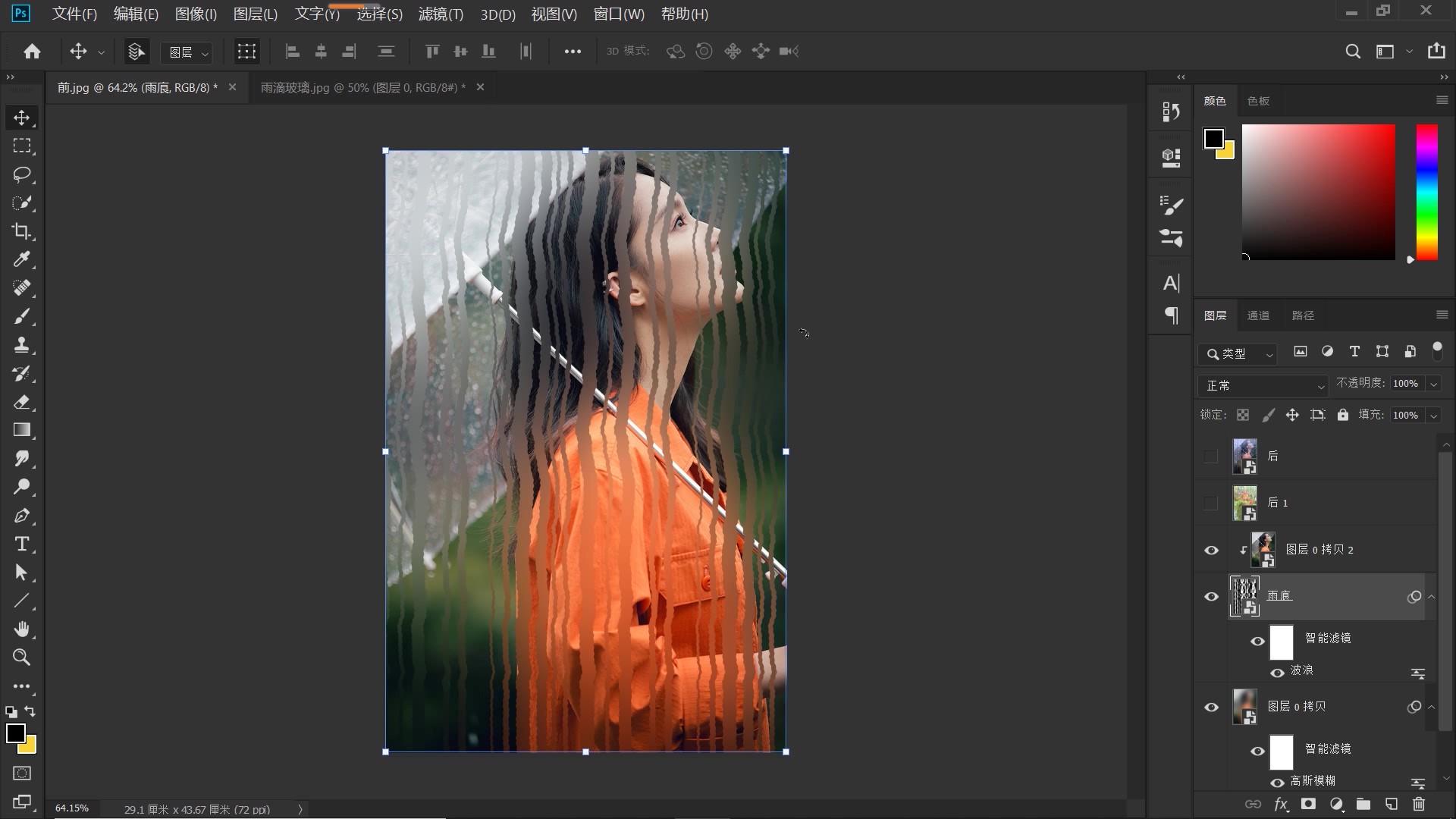Select the Lasso tool
This screenshot has width=1456, height=819.
click(x=22, y=174)
